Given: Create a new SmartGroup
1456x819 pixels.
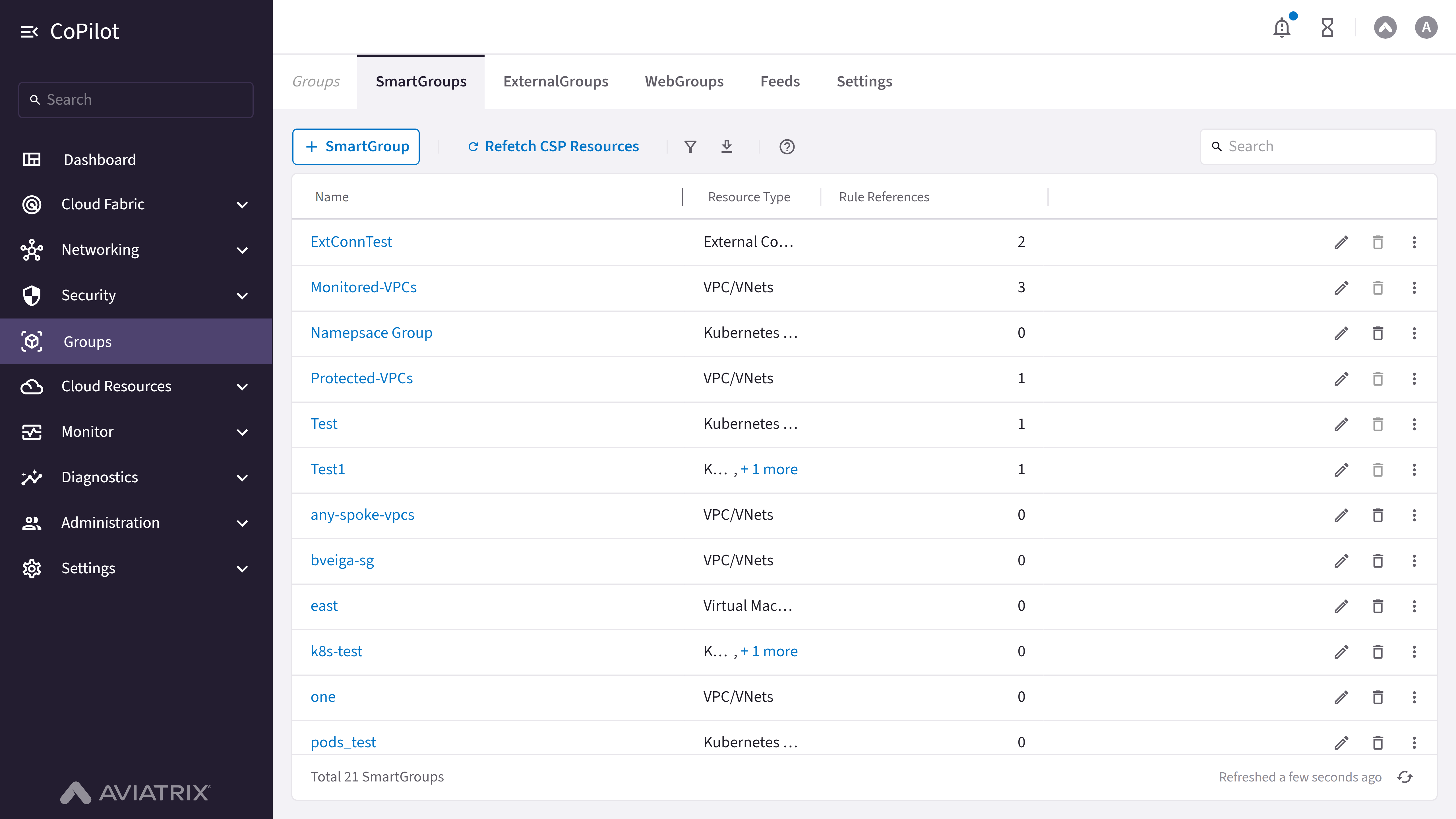Looking at the screenshot, I should click(x=356, y=147).
